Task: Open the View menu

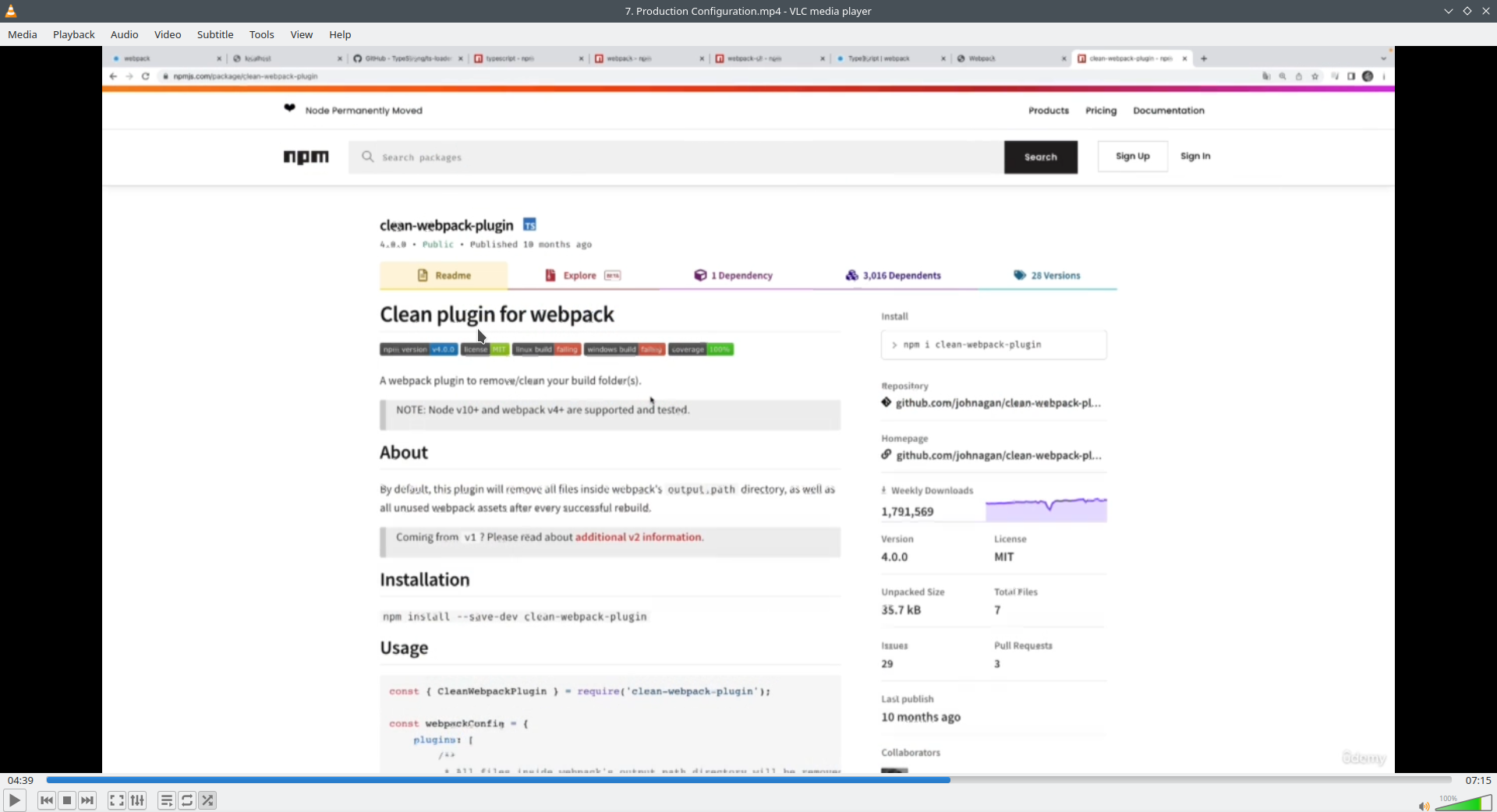Action: click(x=302, y=34)
